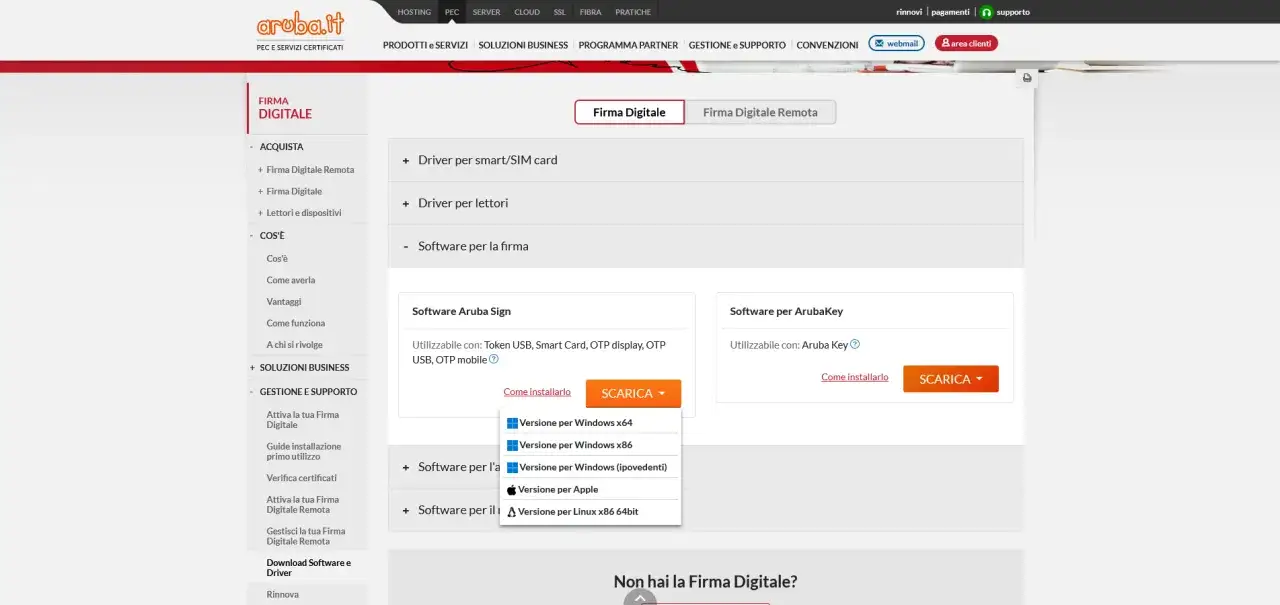Open SOLUZIONI BUSINESS main menu
The image size is (1280, 605).
click(x=523, y=45)
